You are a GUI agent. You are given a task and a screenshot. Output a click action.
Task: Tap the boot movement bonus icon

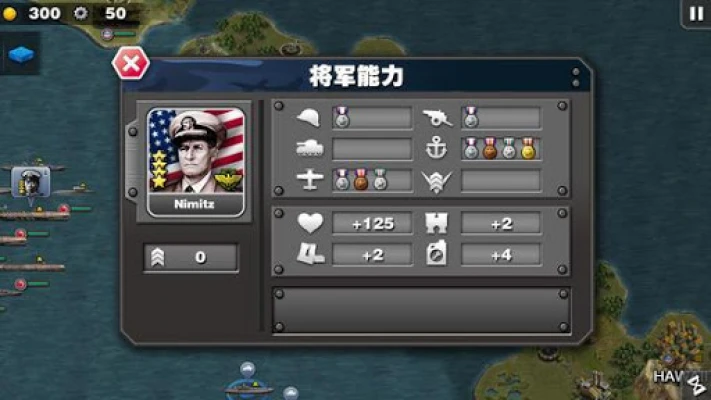[x=310, y=254]
